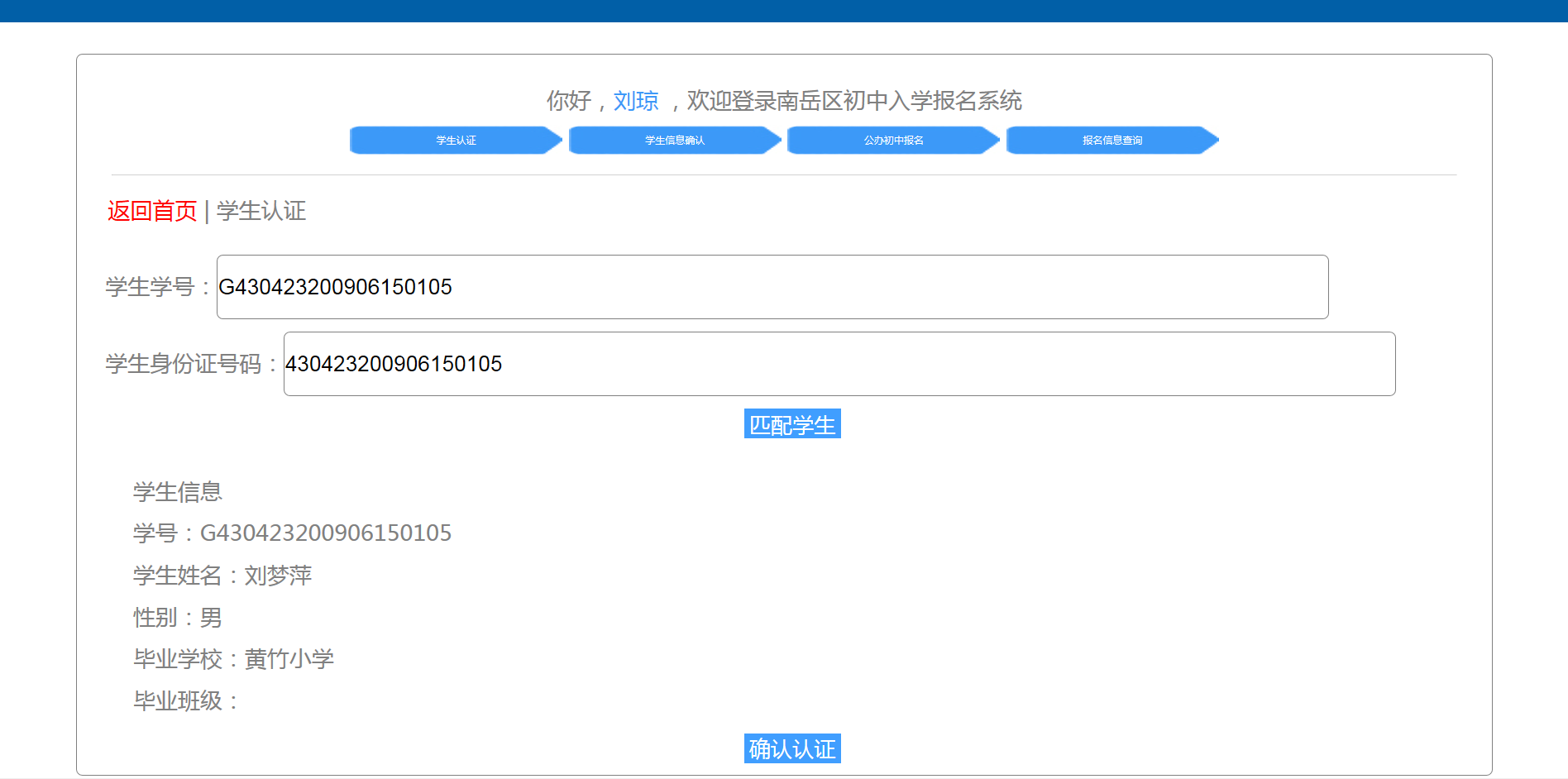Click the 学生身份证号码 field label

(184, 364)
